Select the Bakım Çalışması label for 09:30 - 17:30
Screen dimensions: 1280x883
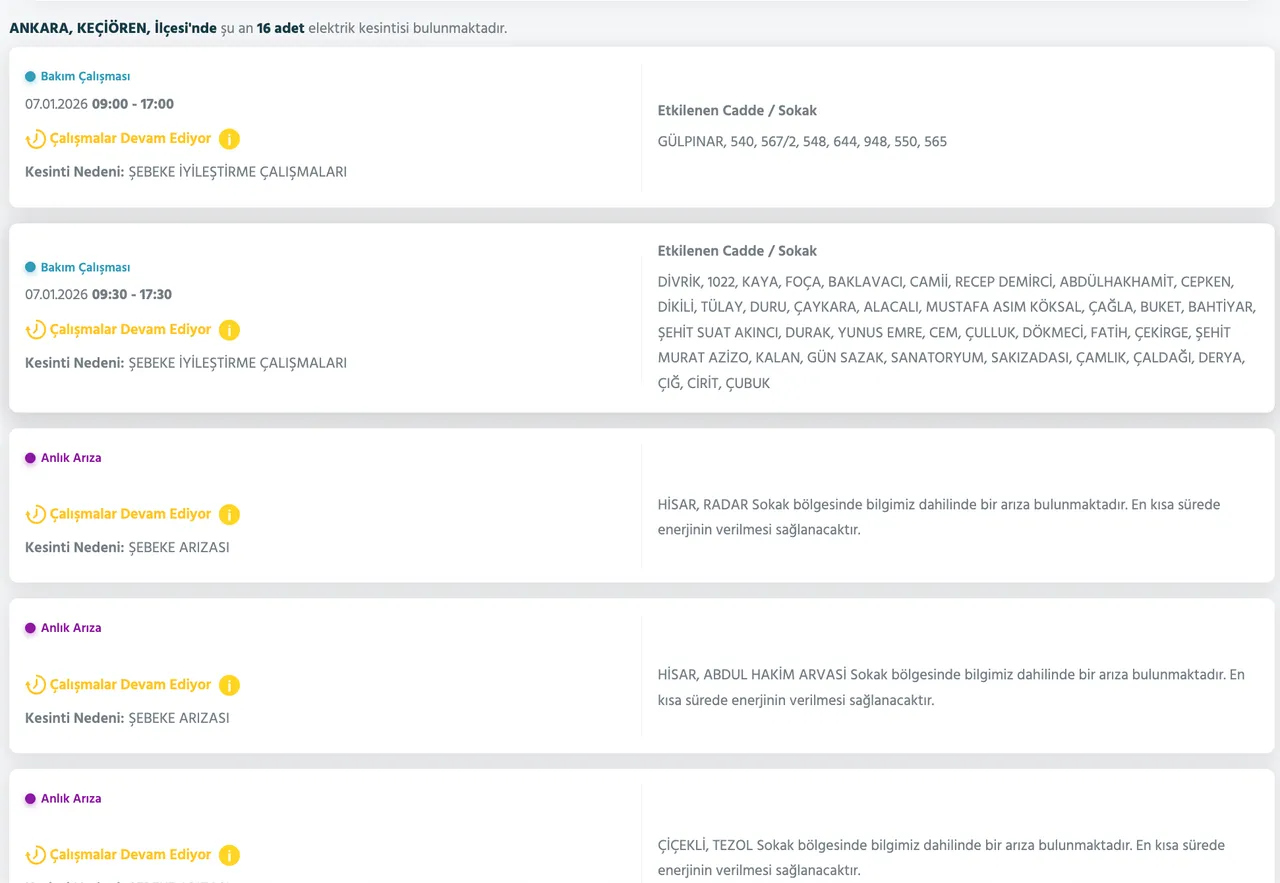85,268
